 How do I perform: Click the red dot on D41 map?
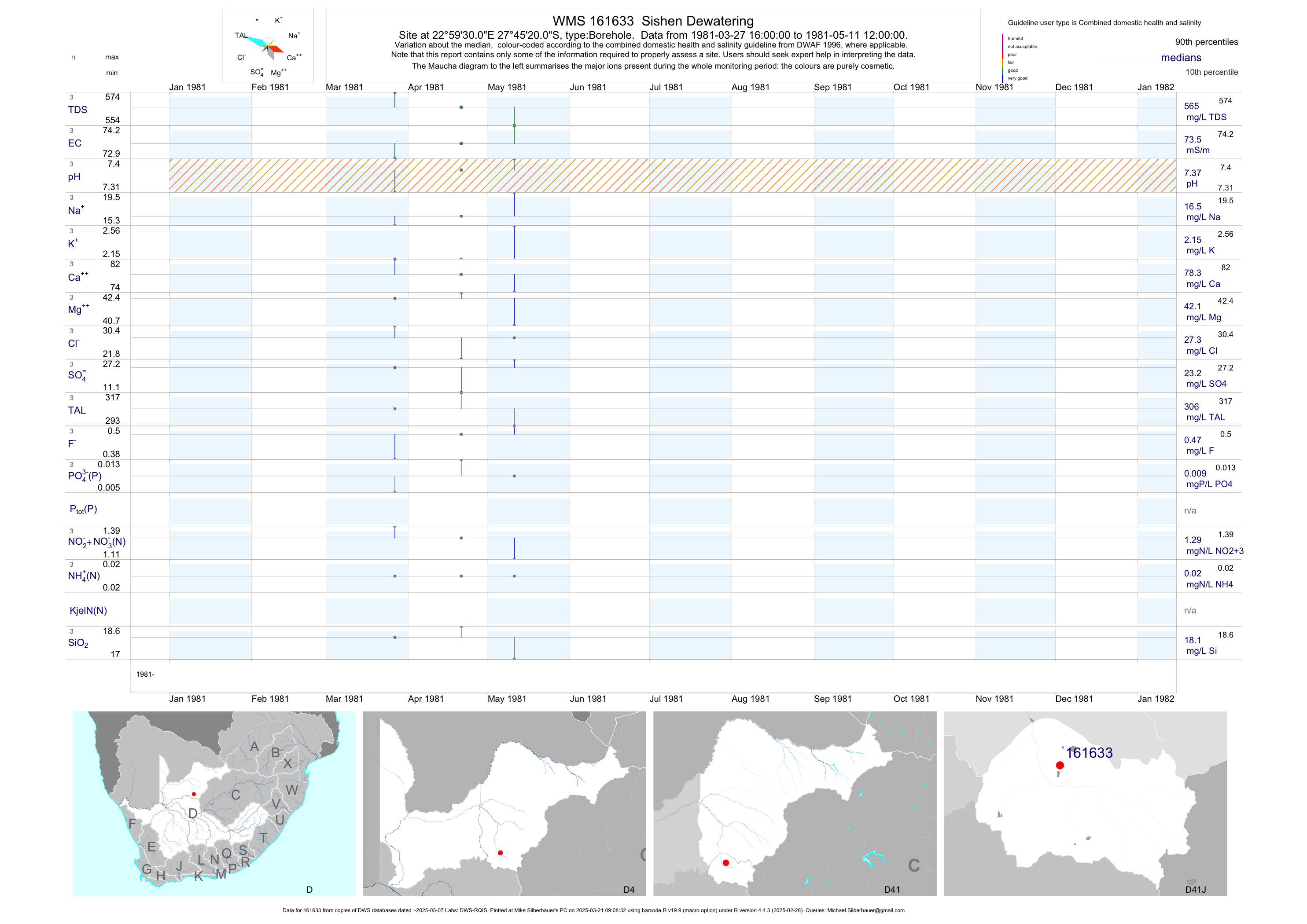pyautogui.click(x=726, y=862)
